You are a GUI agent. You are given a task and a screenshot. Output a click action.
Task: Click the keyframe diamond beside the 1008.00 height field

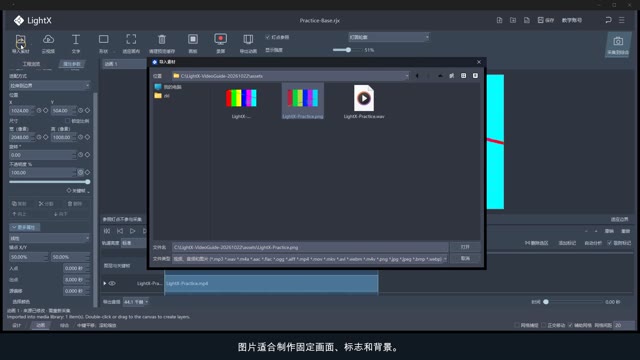point(87,137)
